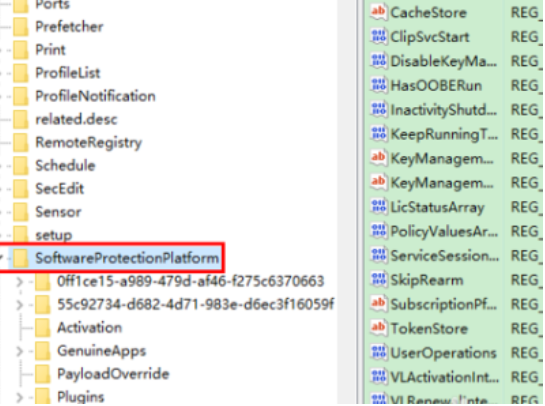Click the vertical splitter between panes
The height and width of the screenshot is (406, 545).
click(358, 203)
